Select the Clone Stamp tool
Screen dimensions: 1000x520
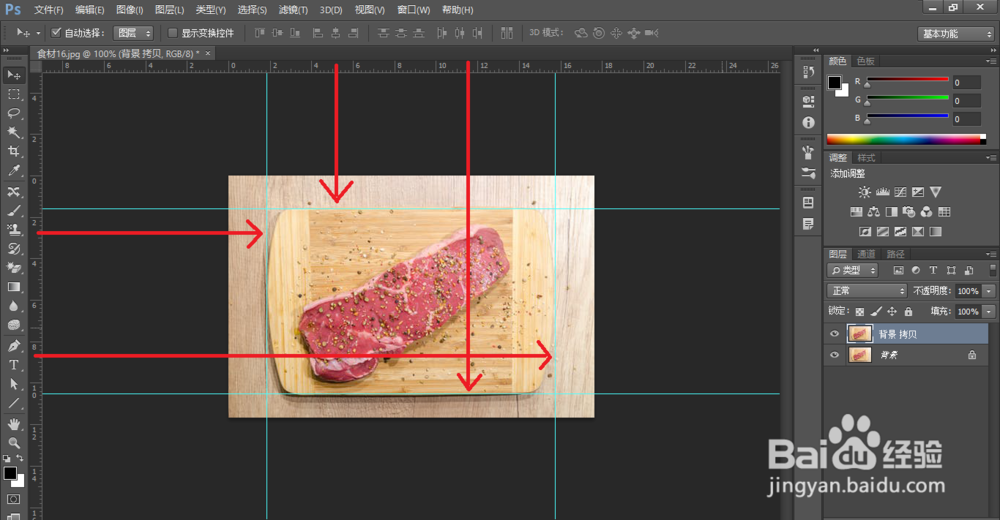pos(13,230)
